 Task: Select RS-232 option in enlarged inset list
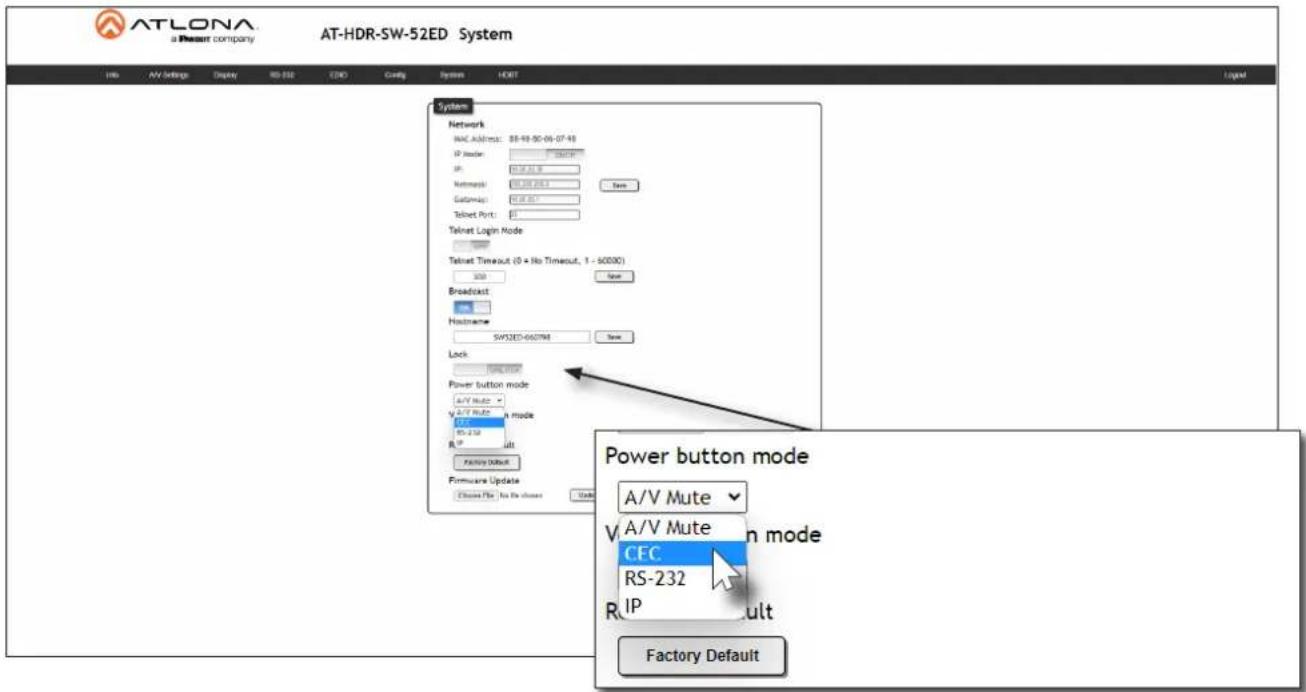pos(682,579)
